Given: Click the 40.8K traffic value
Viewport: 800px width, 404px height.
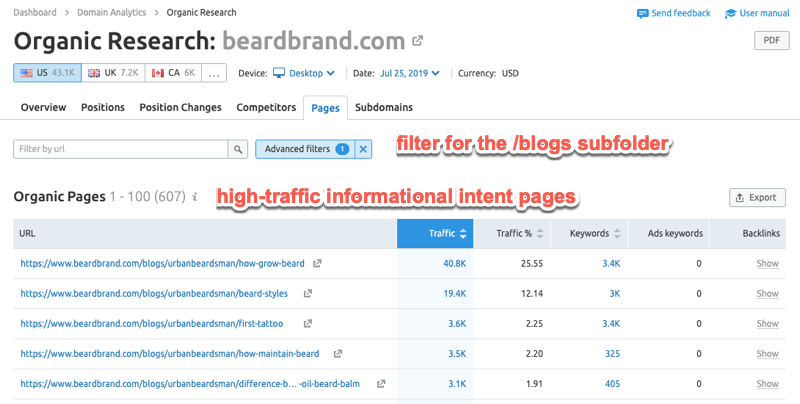Looking at the screenshot, I should 455,264.
